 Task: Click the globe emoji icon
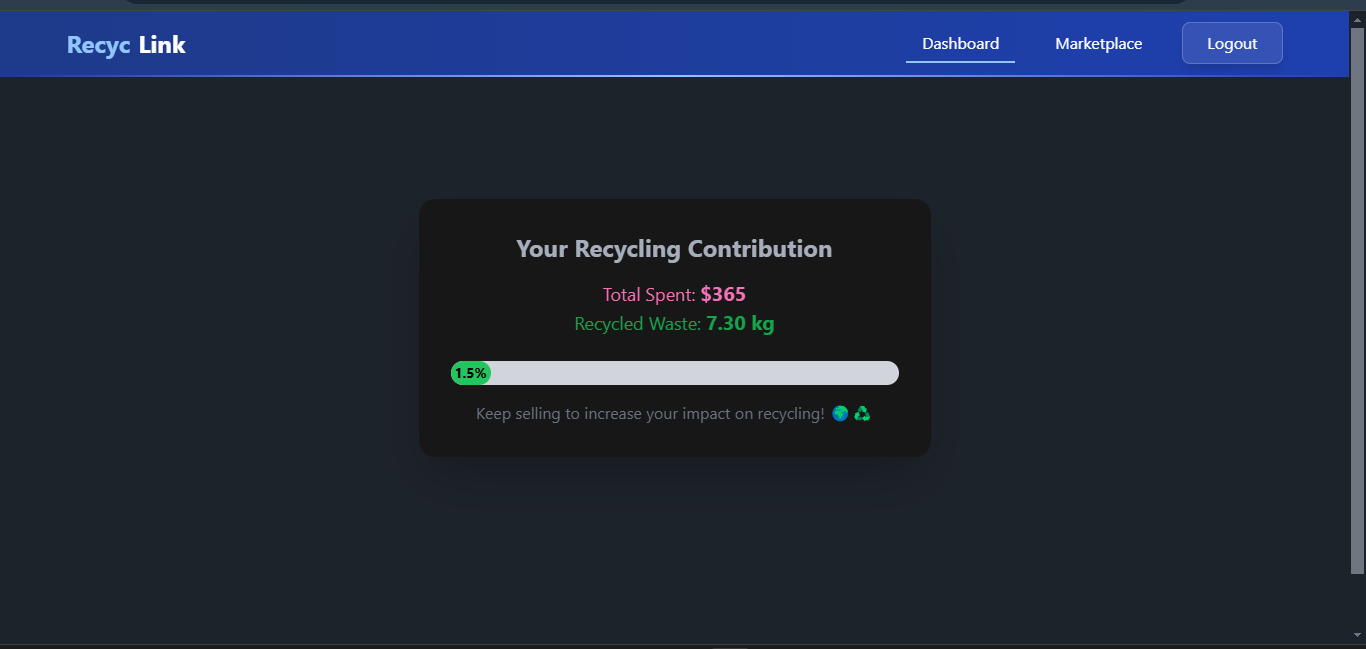(840, 413)
